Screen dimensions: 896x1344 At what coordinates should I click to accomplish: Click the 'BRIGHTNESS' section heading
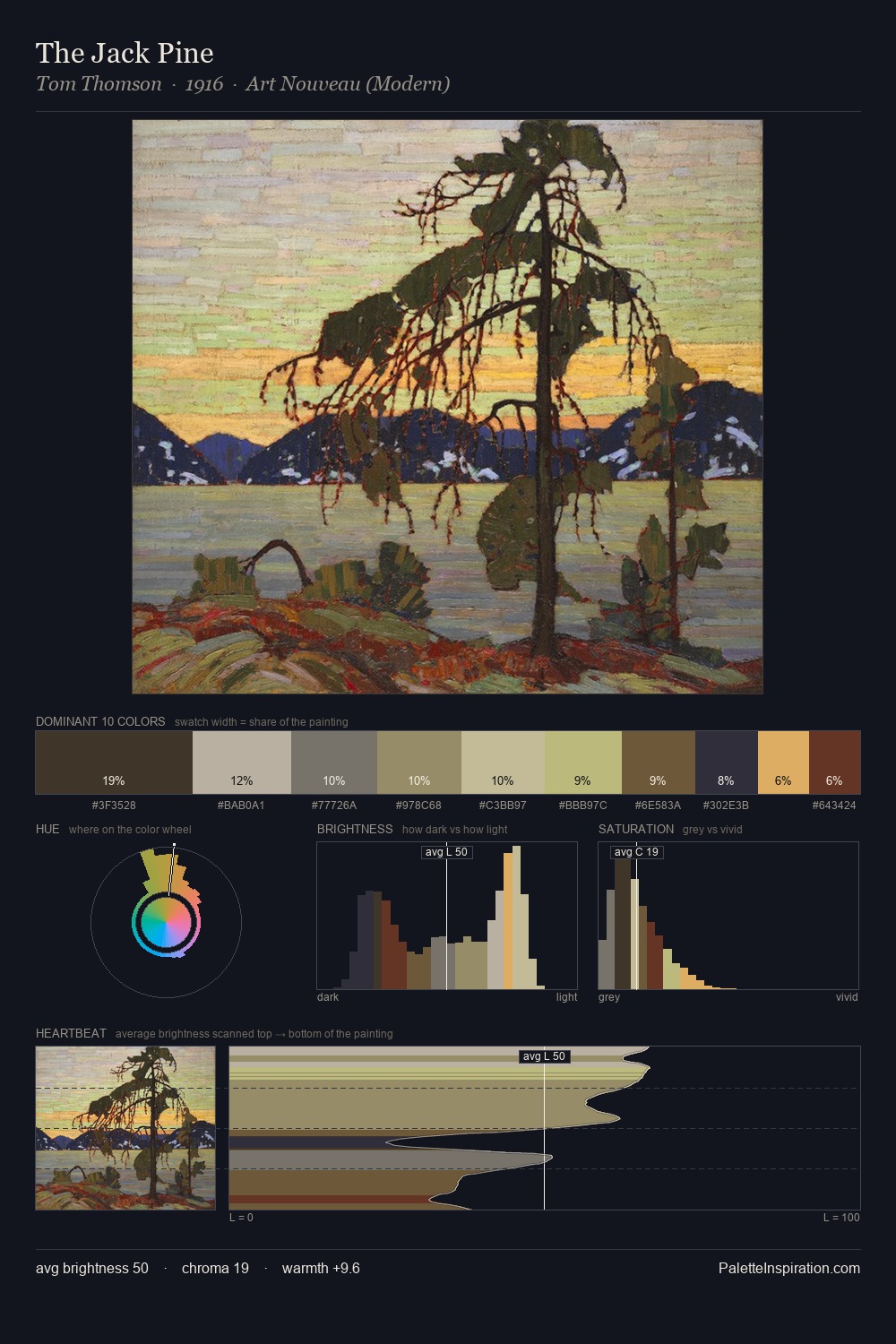pyautogui.click(x=355, y=829)
